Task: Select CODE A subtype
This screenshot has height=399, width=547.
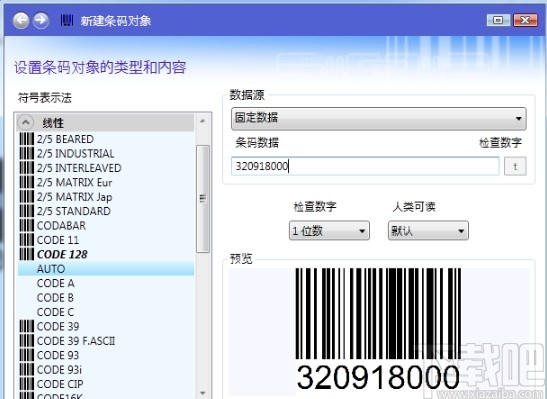Action: coord(56,283)
